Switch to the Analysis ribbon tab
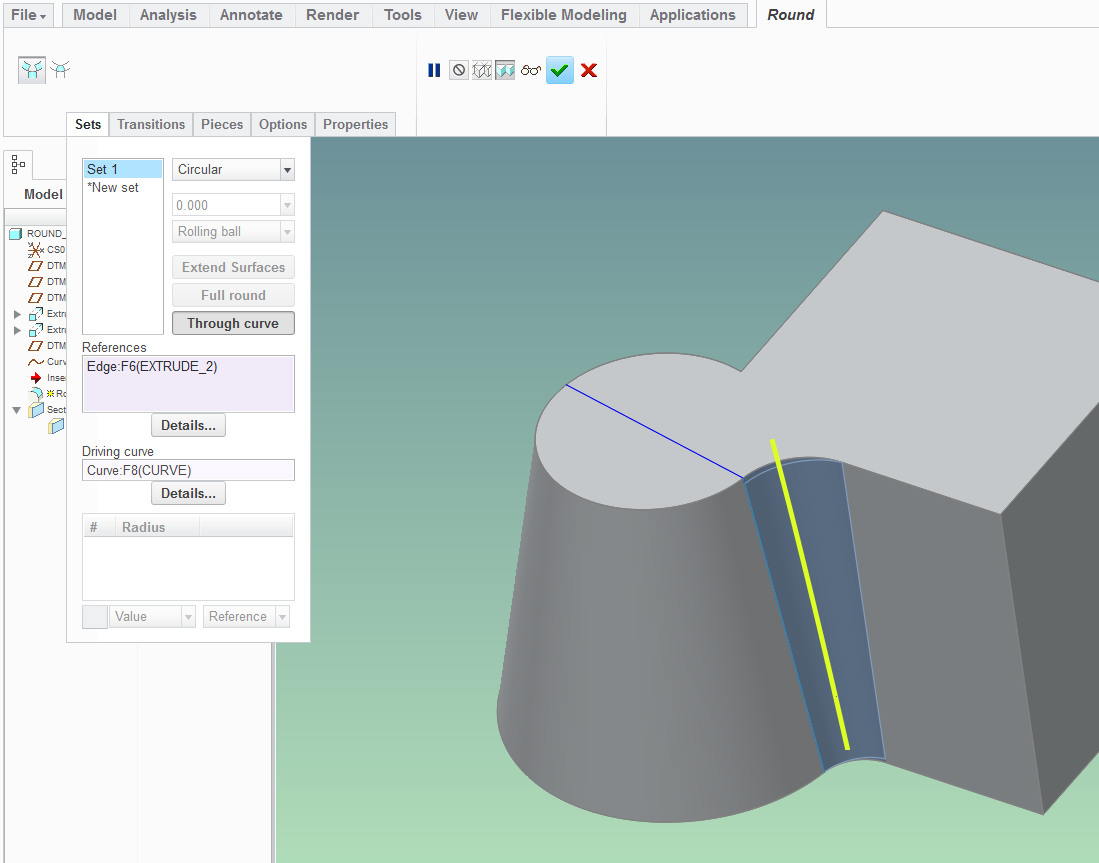 (x=168, y=15)
